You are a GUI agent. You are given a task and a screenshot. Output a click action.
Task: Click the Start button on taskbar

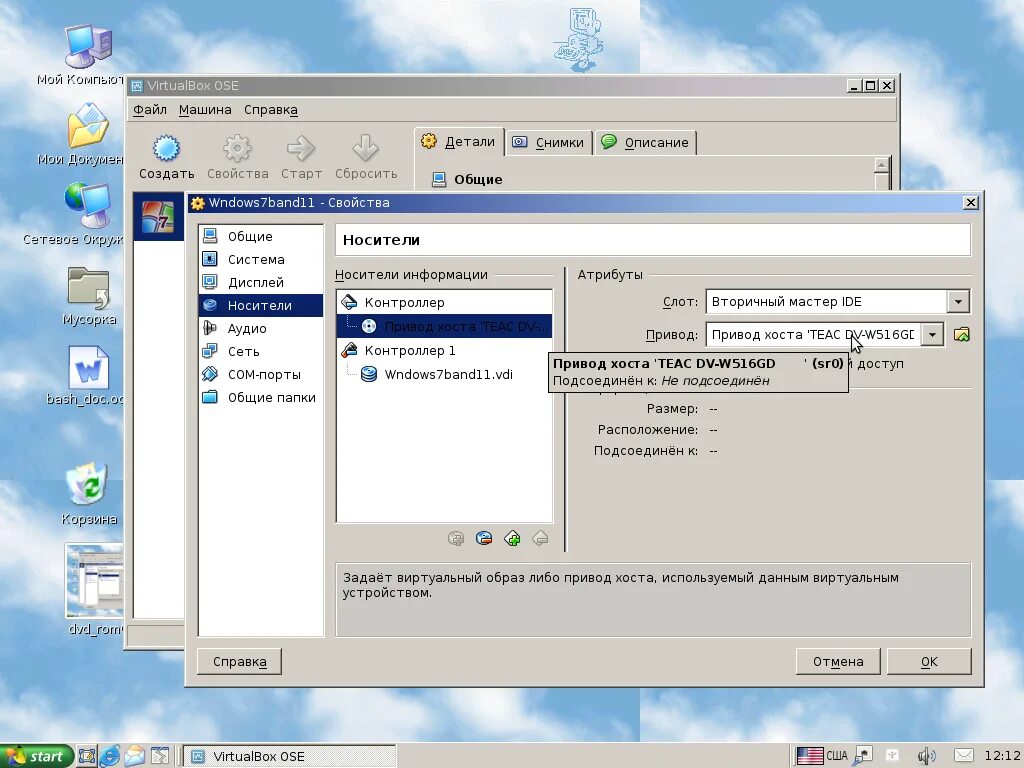click(x=38, y=756)
